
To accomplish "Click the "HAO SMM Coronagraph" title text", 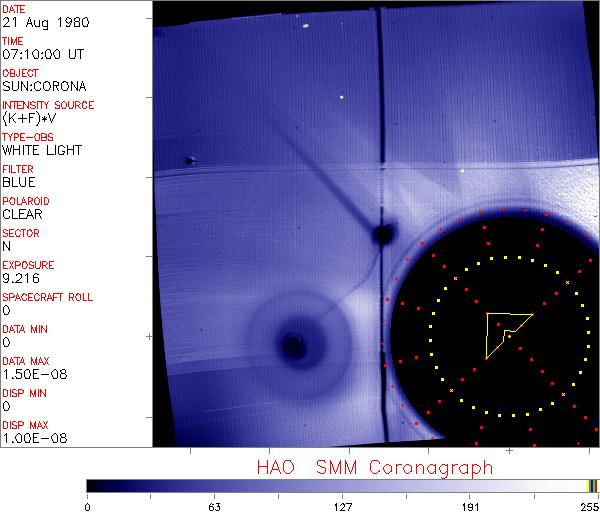I will [374, 466].
